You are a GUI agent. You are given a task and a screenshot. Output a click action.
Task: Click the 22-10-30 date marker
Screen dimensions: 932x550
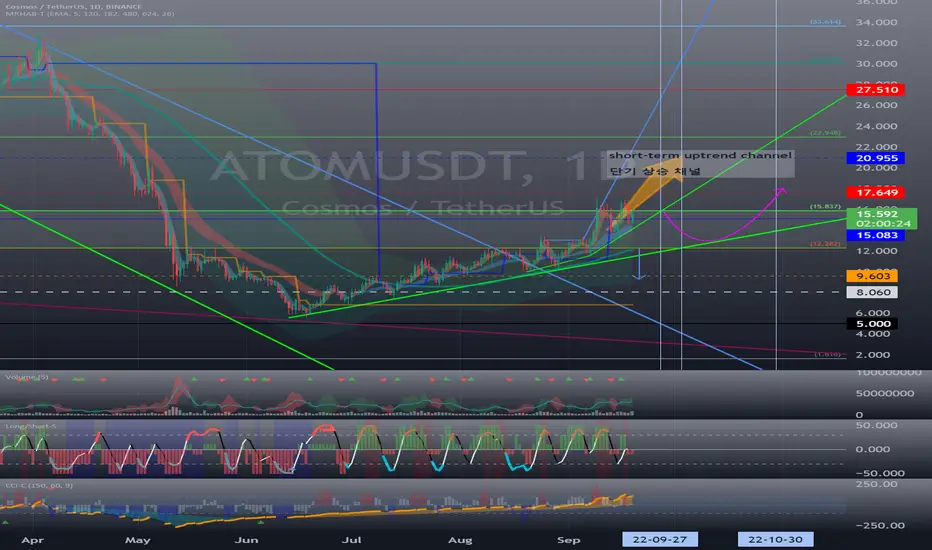775,539
